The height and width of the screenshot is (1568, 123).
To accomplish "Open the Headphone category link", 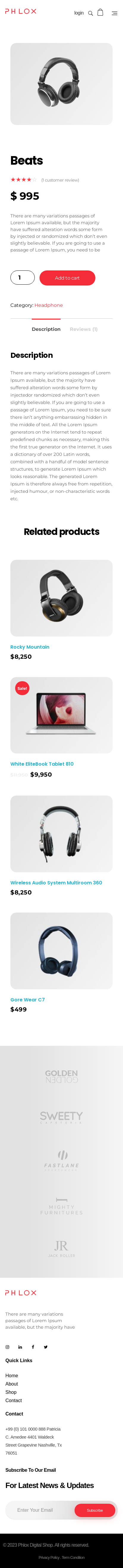I will 48,305.
